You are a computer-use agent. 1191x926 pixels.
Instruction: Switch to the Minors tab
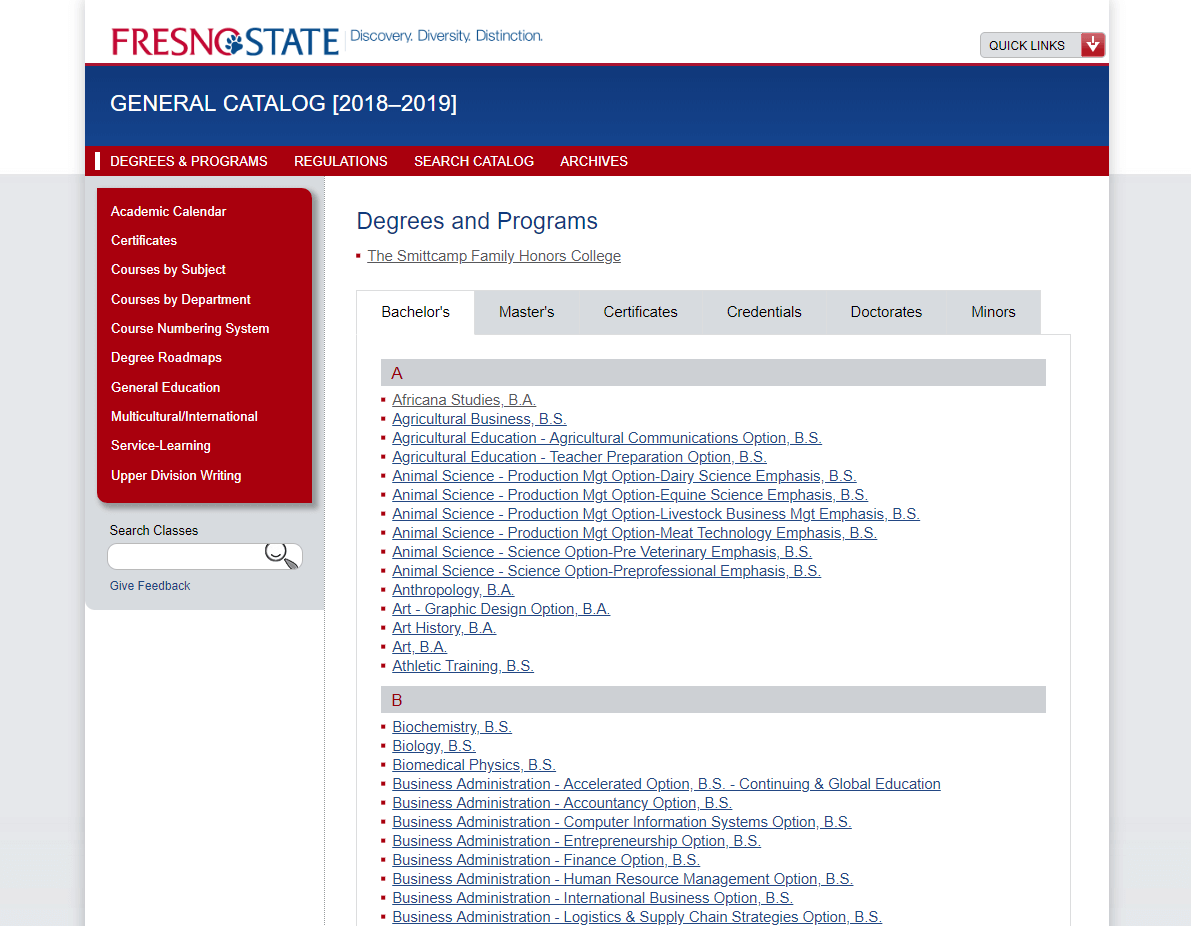992,312
